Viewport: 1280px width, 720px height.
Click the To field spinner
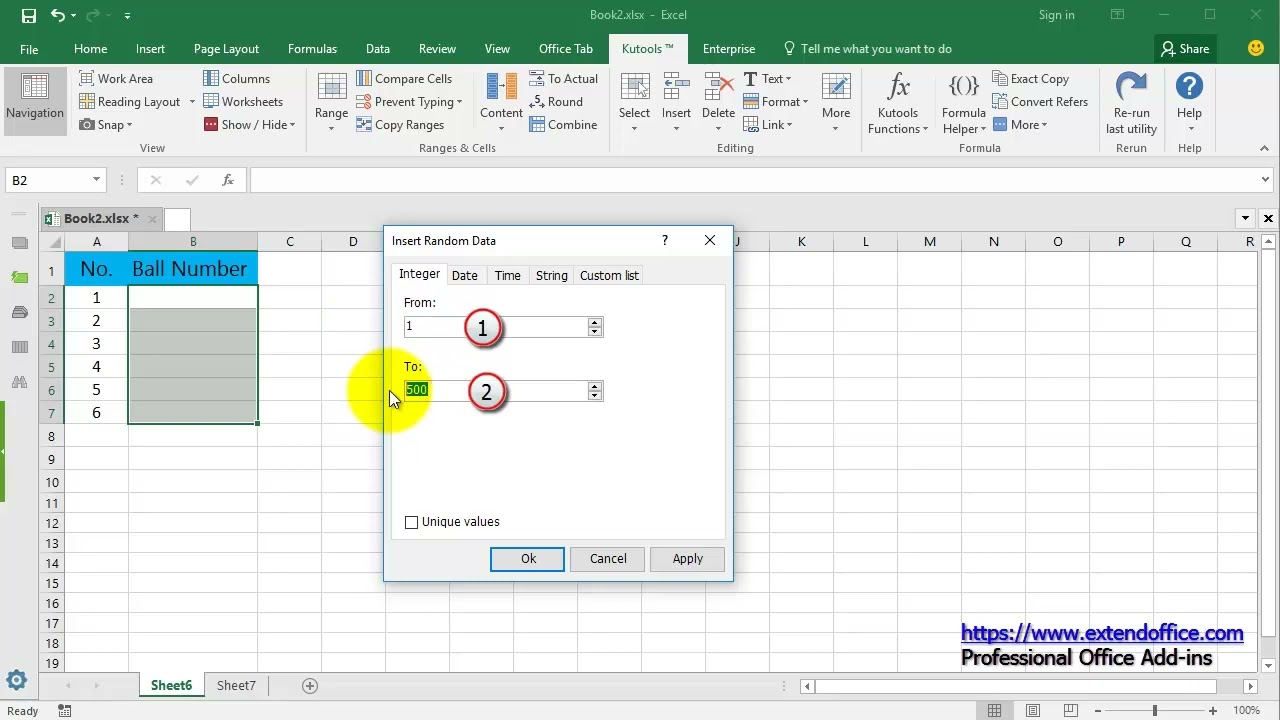point(595,390)
